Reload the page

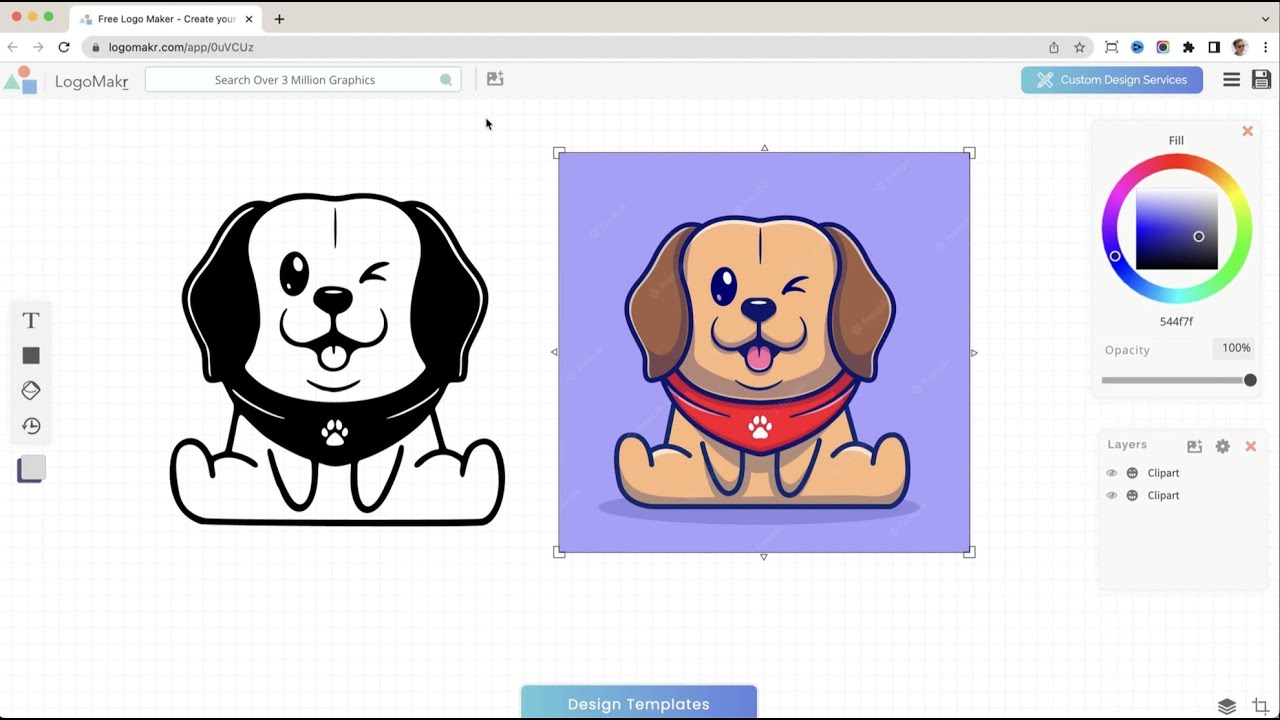tap(64, 47)
